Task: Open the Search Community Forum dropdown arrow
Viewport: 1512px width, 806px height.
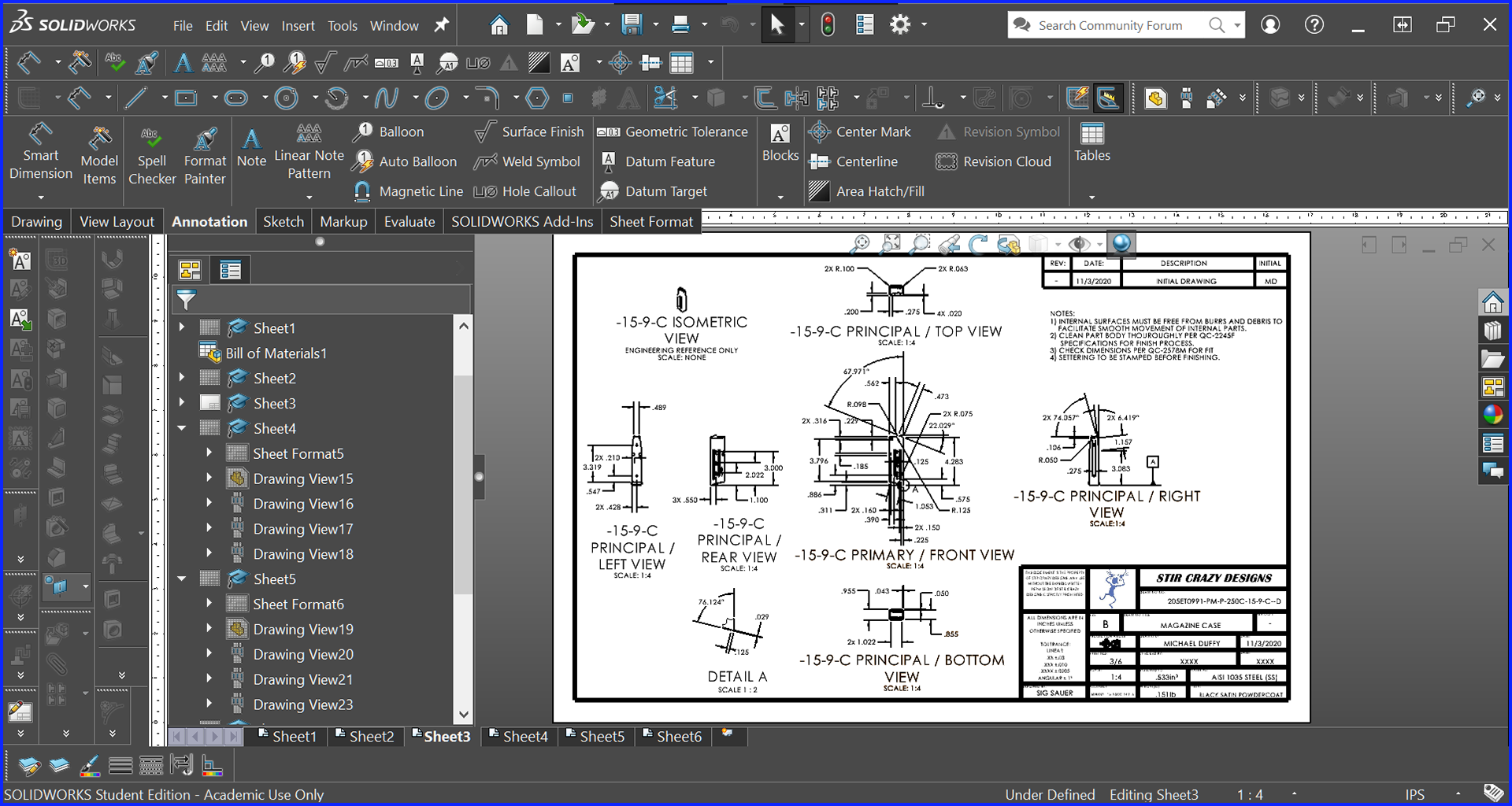Action: pyautogui.click(x=1237, y=25)
